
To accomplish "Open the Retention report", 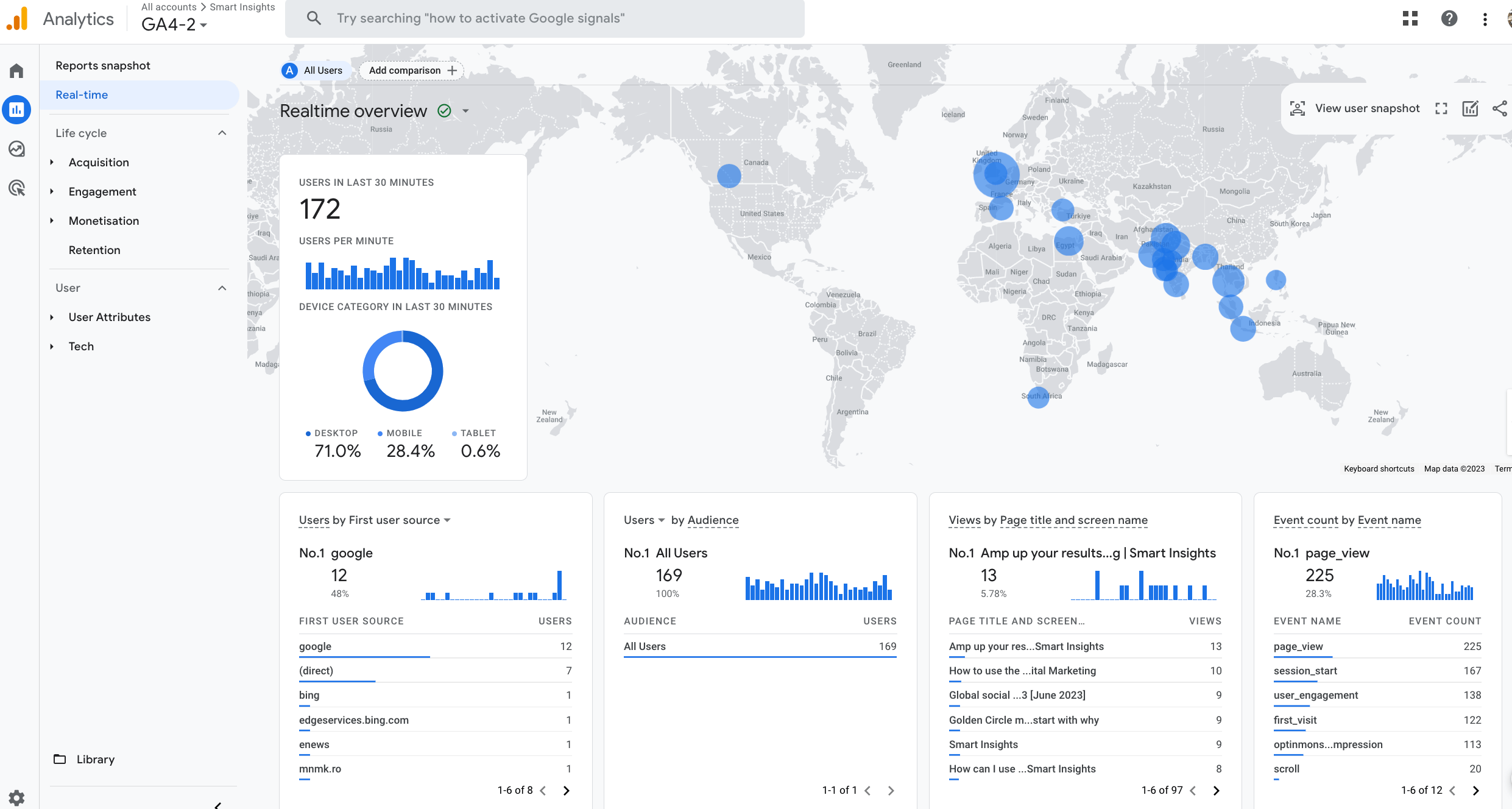I will click(x=94, y=250).
